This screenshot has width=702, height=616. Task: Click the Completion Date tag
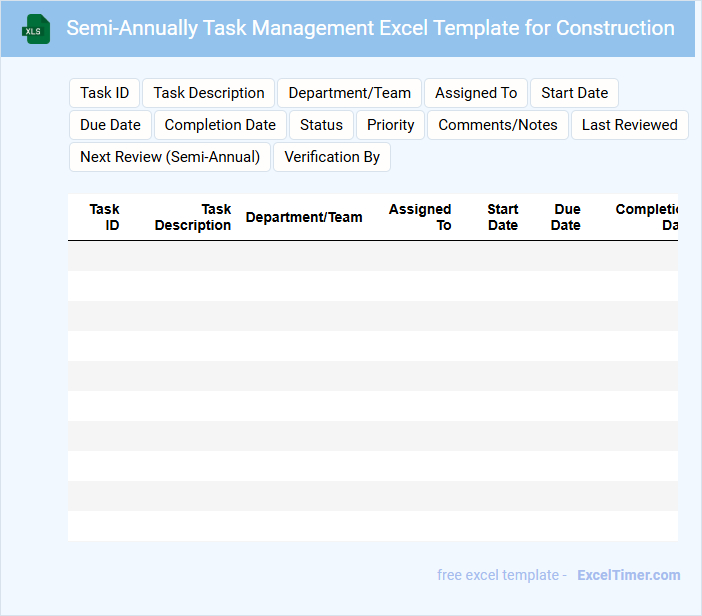(x=220, y=125)
